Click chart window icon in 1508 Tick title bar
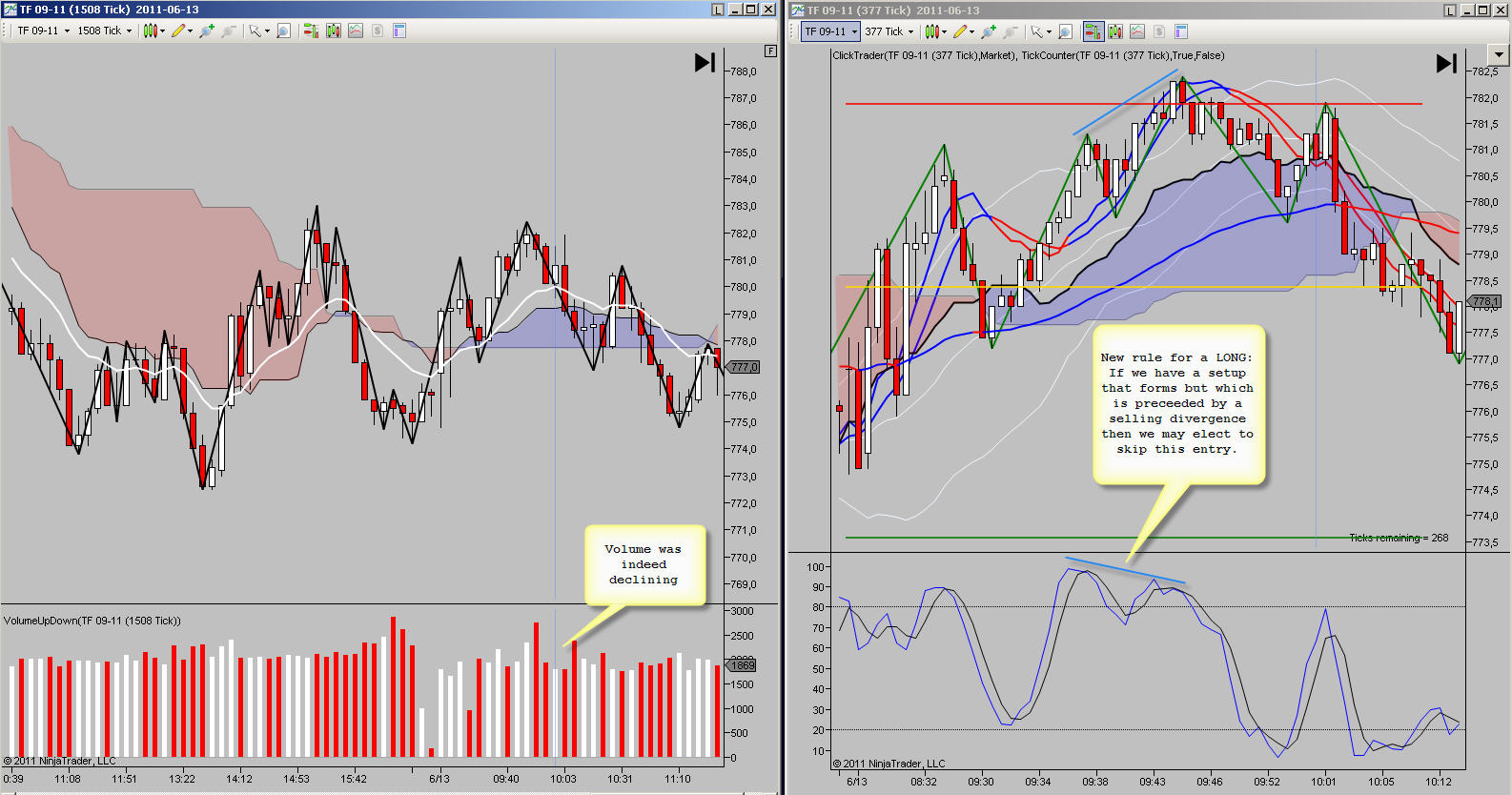Image resolution: width=1512 pixels, height=795 pixels. (x=10, y=10)
